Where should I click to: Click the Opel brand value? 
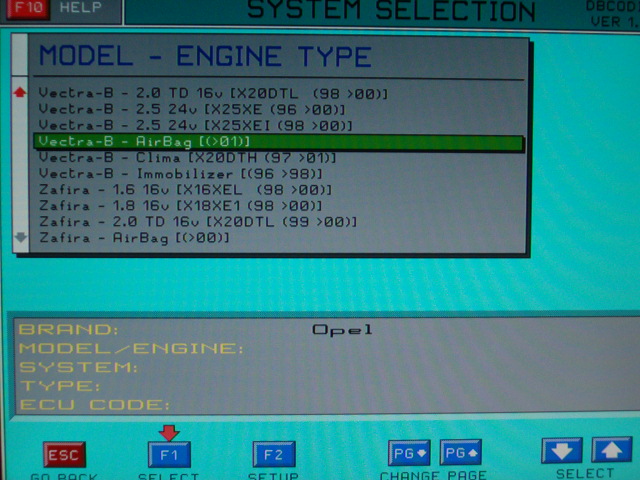342,330
